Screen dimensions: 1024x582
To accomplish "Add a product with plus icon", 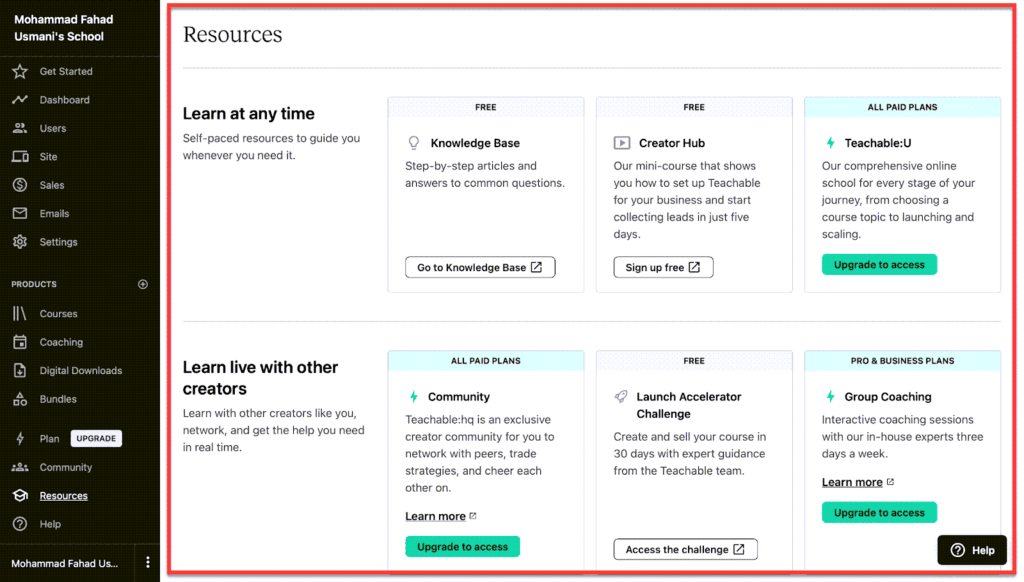I will [143, 284].
